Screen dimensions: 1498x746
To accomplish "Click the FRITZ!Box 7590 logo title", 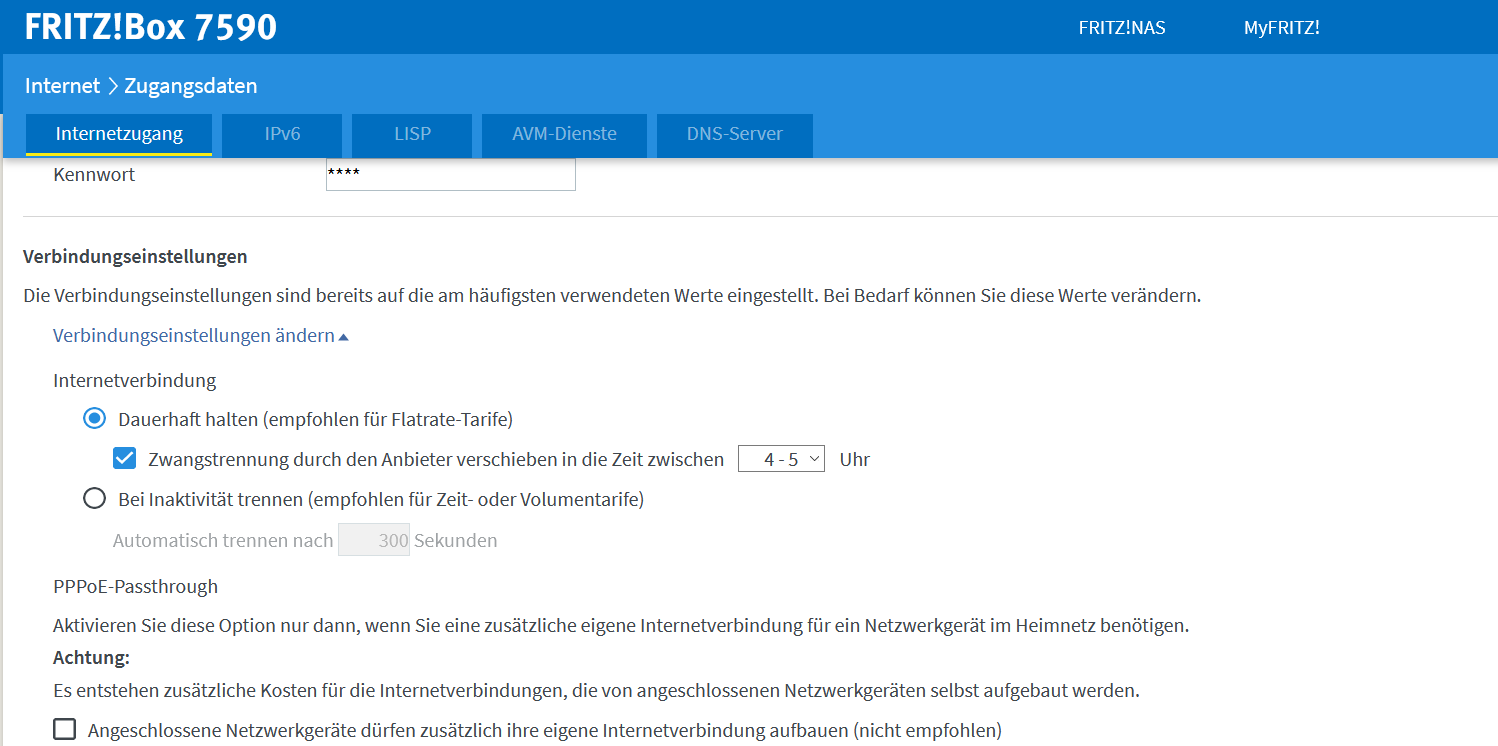I will coord(151,27).
